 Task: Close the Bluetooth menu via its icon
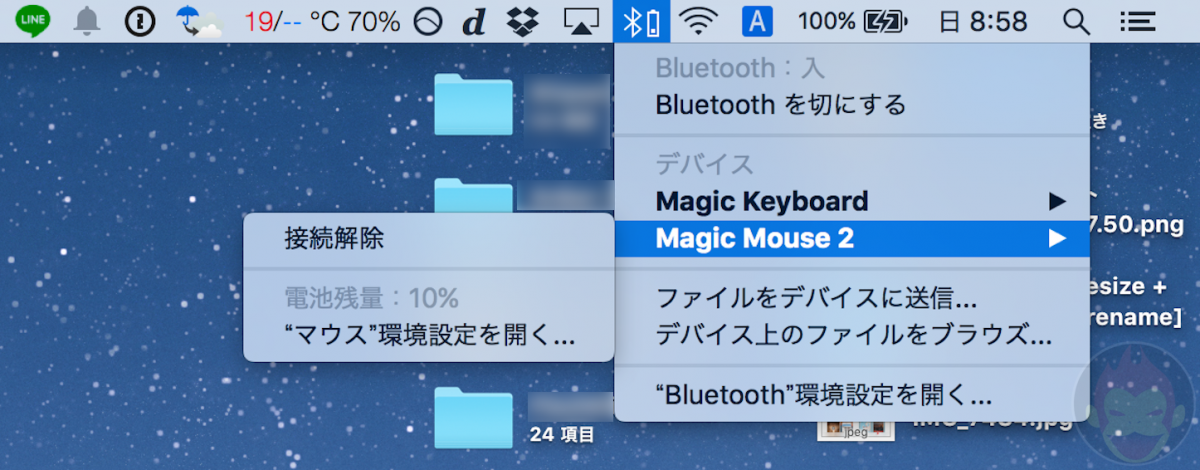click(641, 20)
